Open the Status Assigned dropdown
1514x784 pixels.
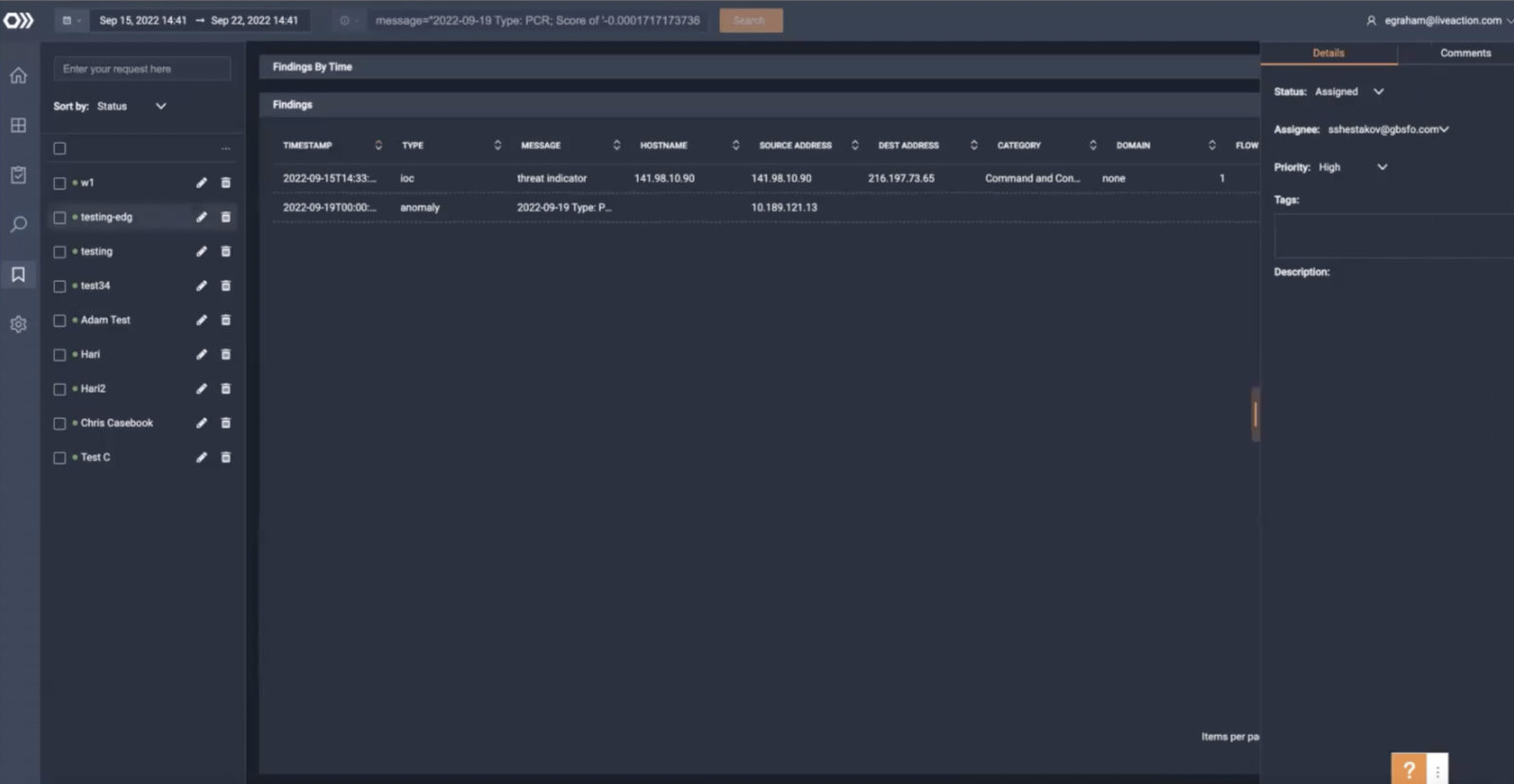click(x=1349, y=92)
